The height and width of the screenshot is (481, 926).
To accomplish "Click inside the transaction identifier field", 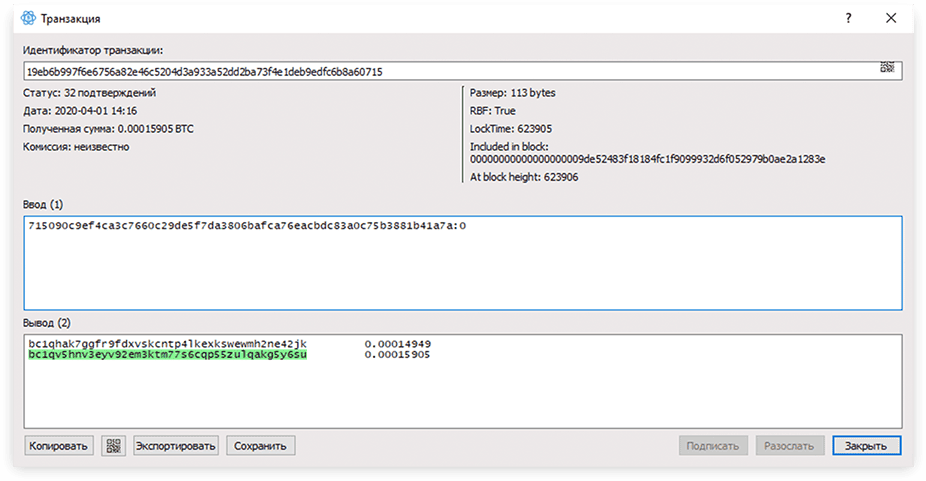I will point(462,72).
